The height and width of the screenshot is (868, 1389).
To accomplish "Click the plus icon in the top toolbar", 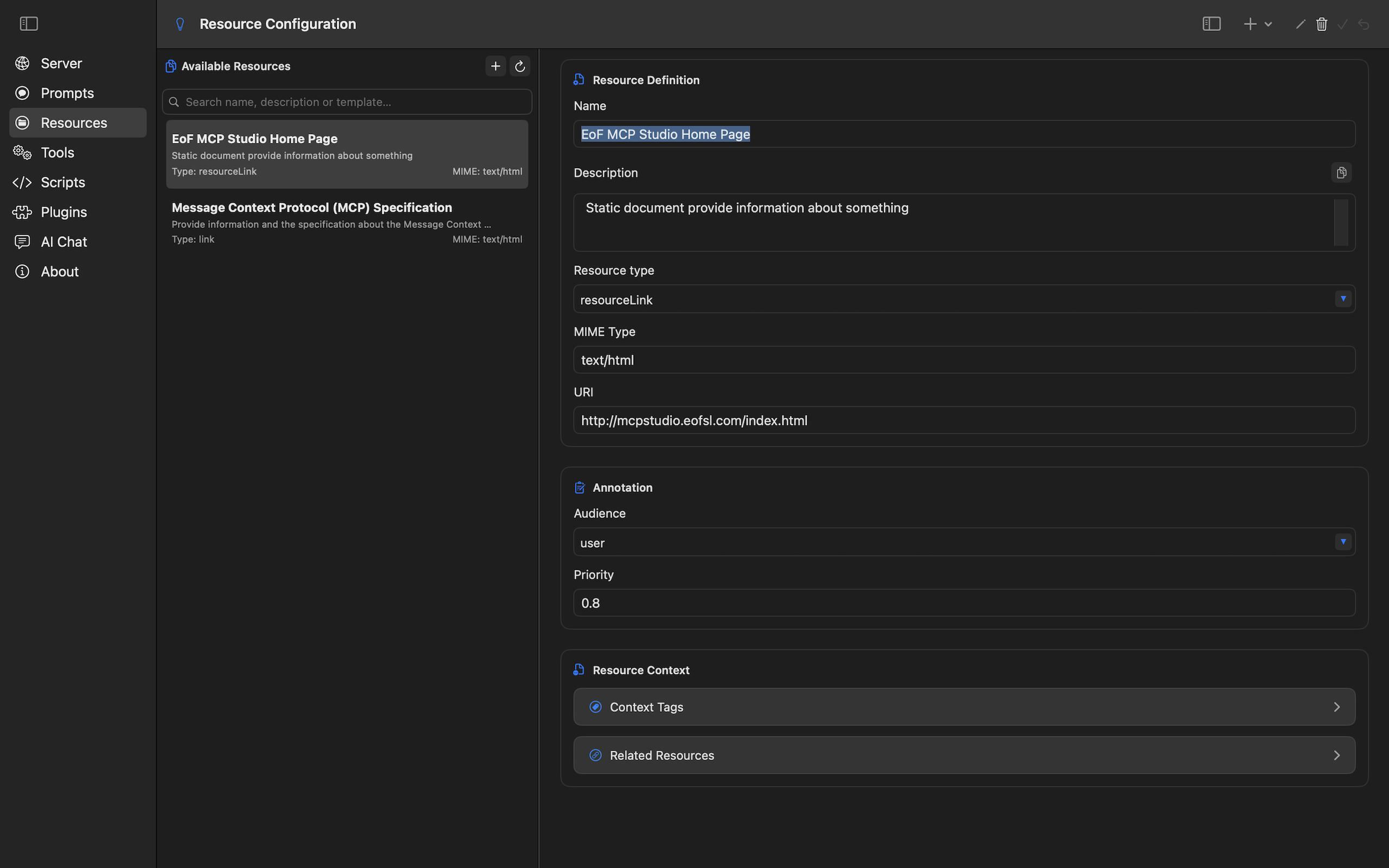I will 1250,24.
